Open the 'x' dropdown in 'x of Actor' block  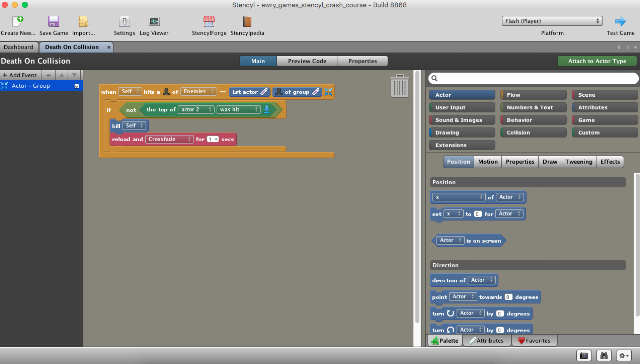[x=458, y=197]
